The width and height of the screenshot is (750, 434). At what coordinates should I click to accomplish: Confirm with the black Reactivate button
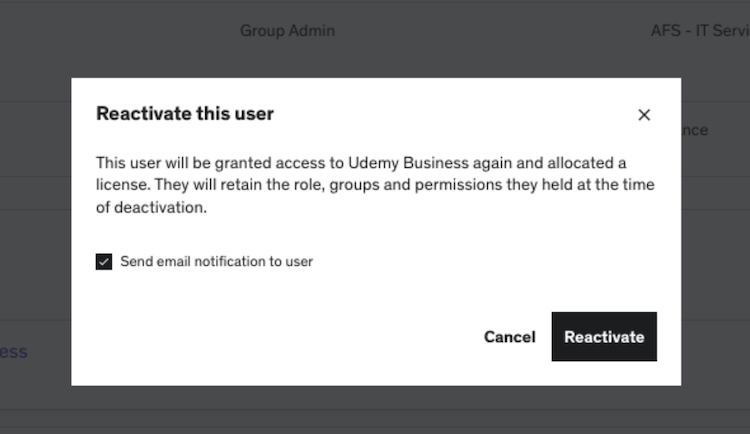604,337
